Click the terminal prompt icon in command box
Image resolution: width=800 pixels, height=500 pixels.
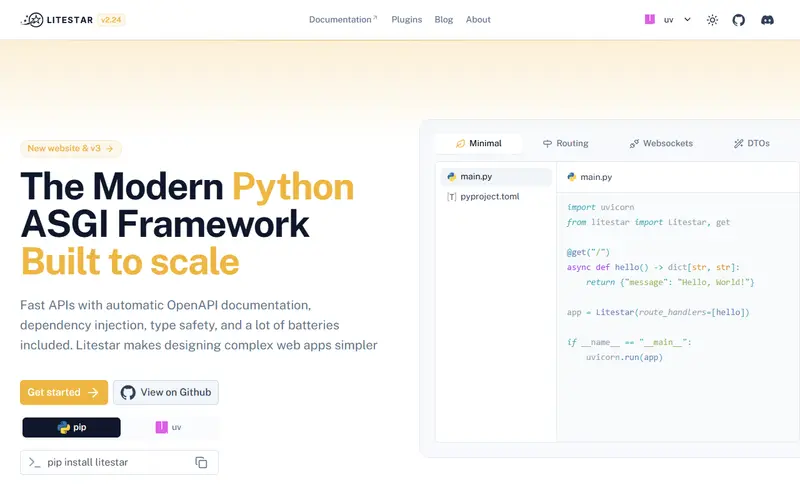(x=34, y=462)
